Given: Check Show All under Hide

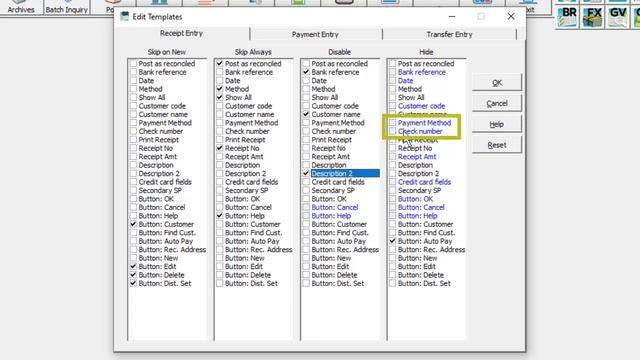Looking at the screenshot, I should [x=393, y=98].
